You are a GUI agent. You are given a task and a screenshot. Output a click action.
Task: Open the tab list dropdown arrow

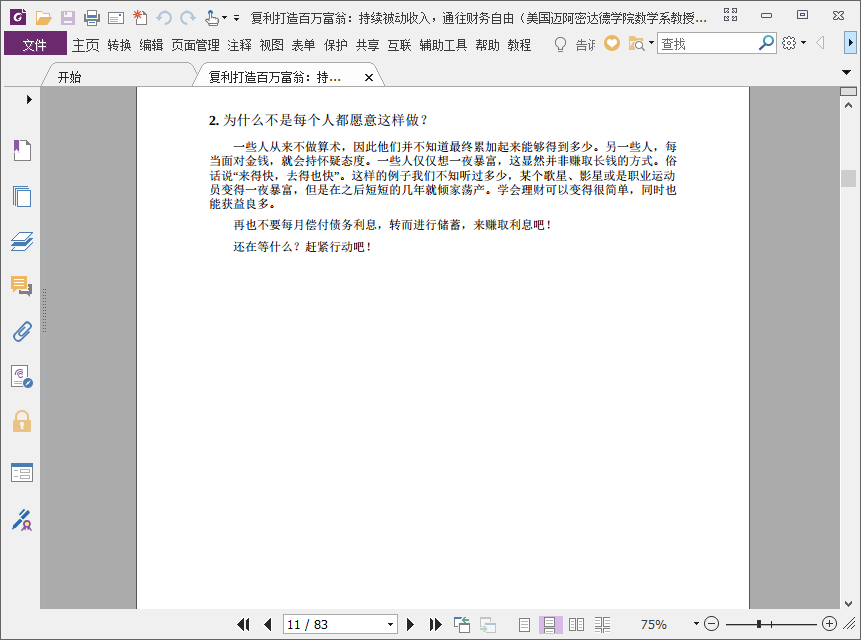click(x=846, y=72)
